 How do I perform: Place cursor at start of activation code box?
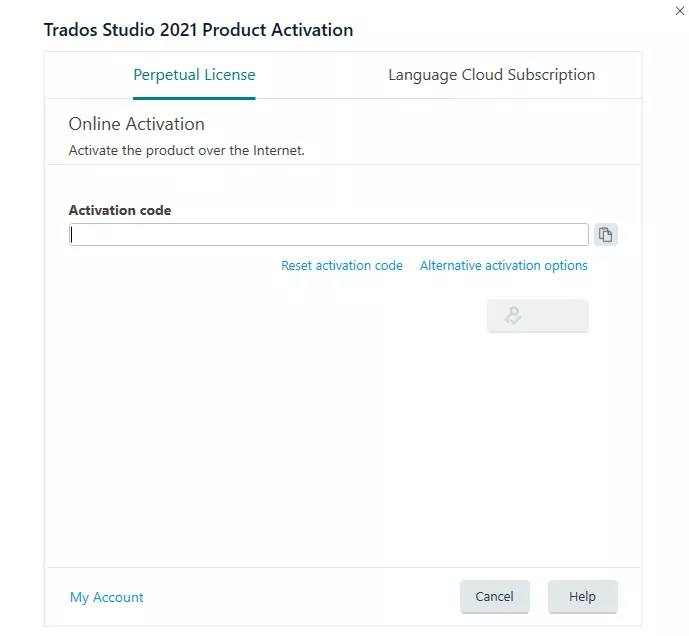tap(74, 235)
